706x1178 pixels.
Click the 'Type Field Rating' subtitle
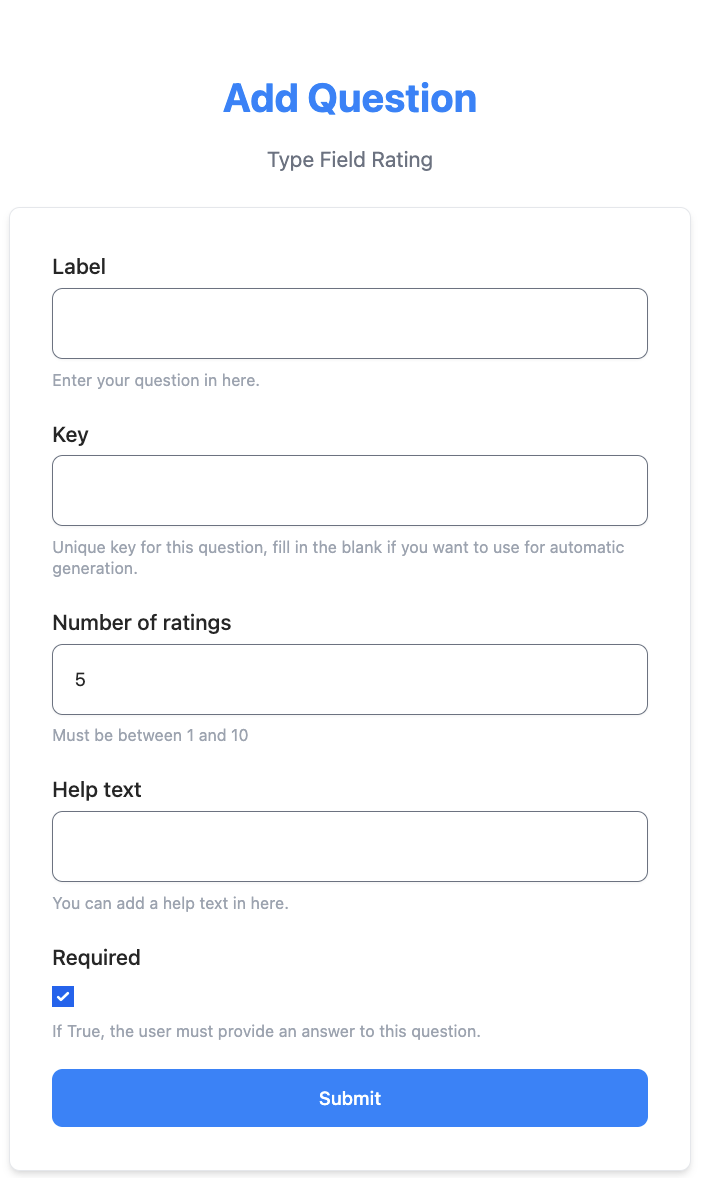[350, 160]
